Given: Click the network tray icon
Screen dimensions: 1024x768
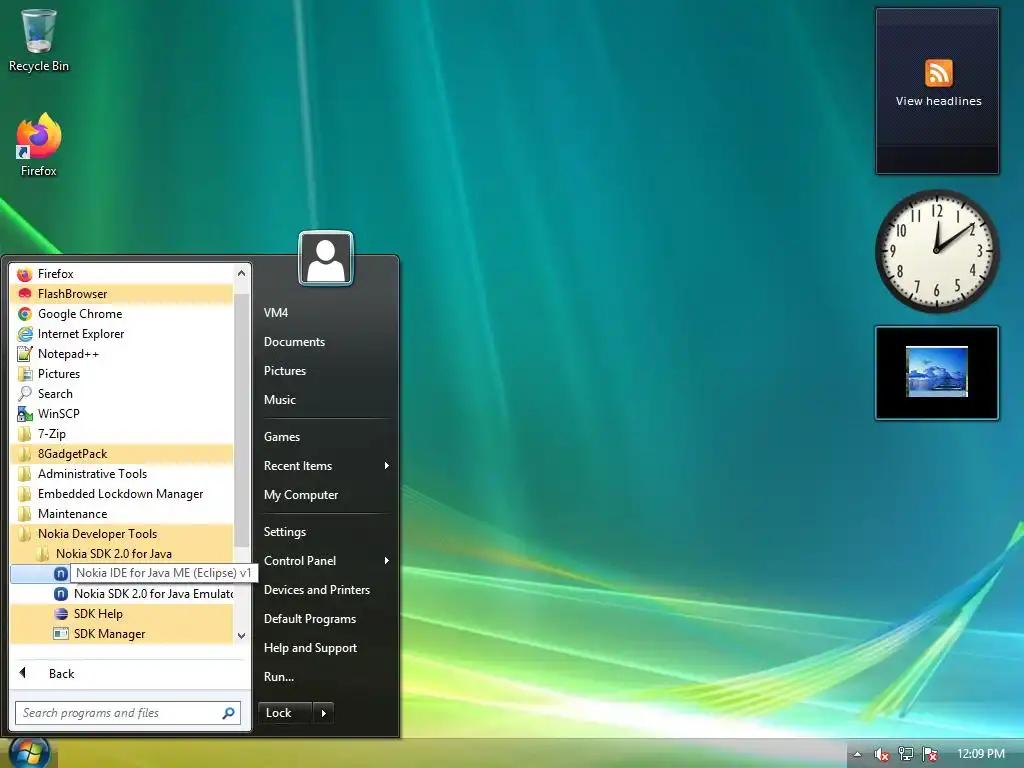Looking at the screenshot, I should [x=906, y=754].
